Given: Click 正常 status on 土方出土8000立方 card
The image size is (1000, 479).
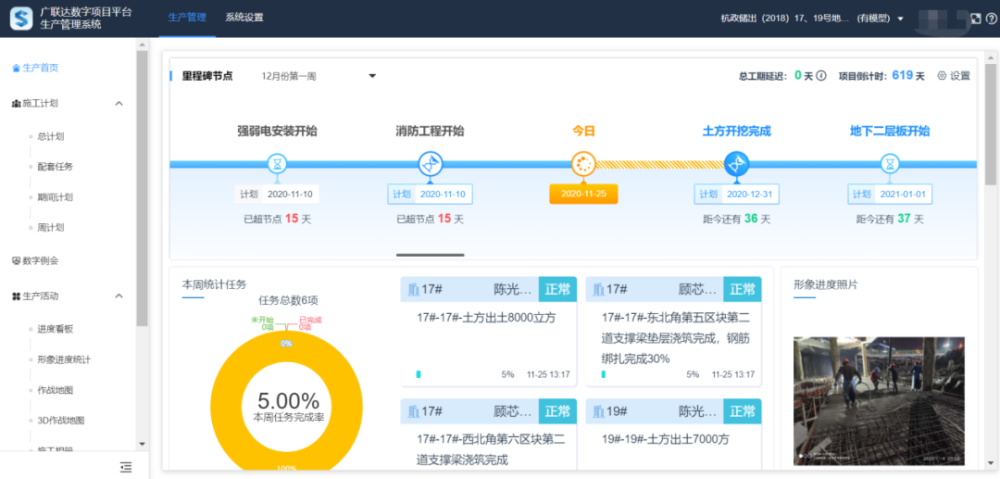Looking at the screenshot, I should coord(557,289).
